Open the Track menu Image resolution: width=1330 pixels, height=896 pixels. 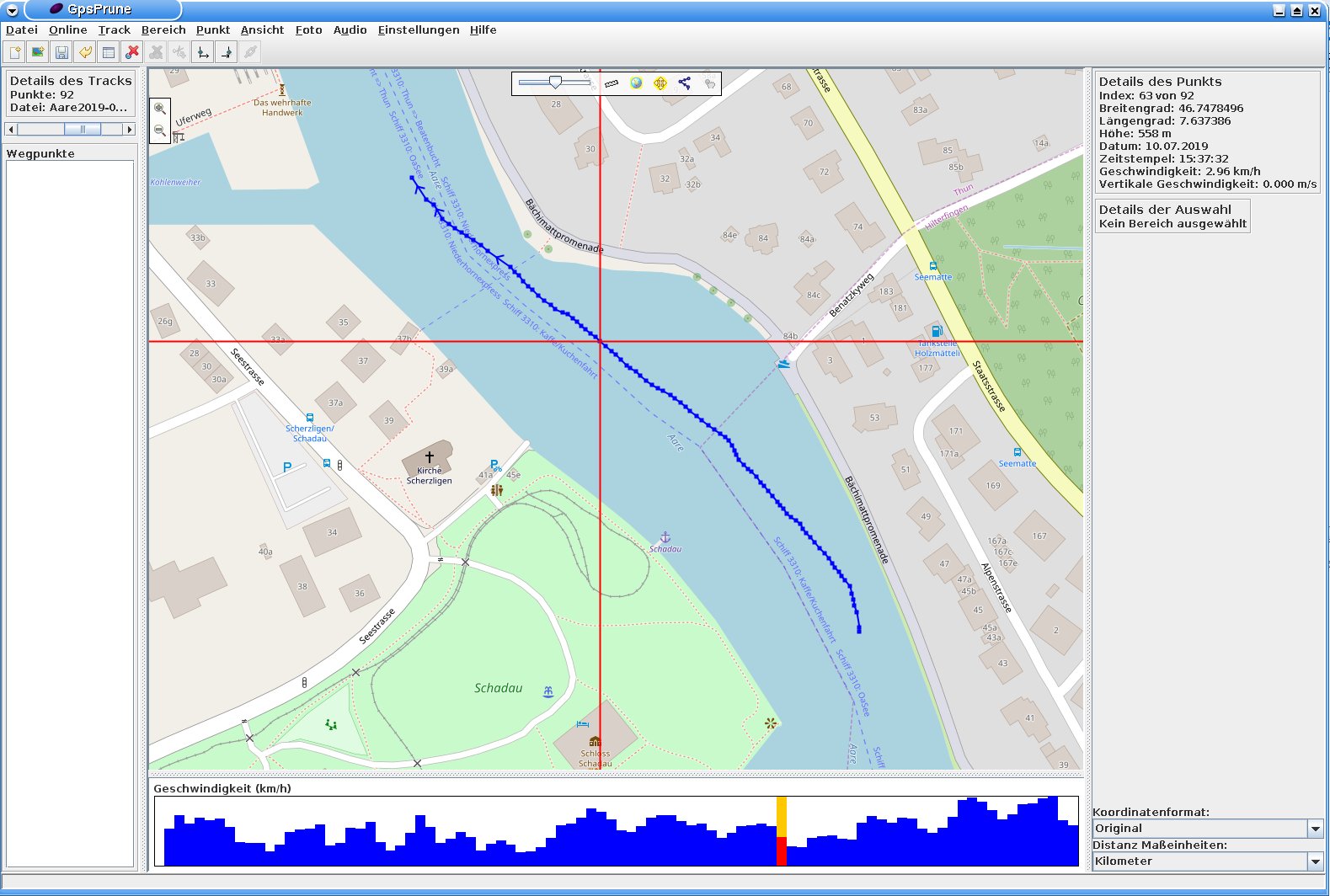pyautogui.click(x=114, y=29)
